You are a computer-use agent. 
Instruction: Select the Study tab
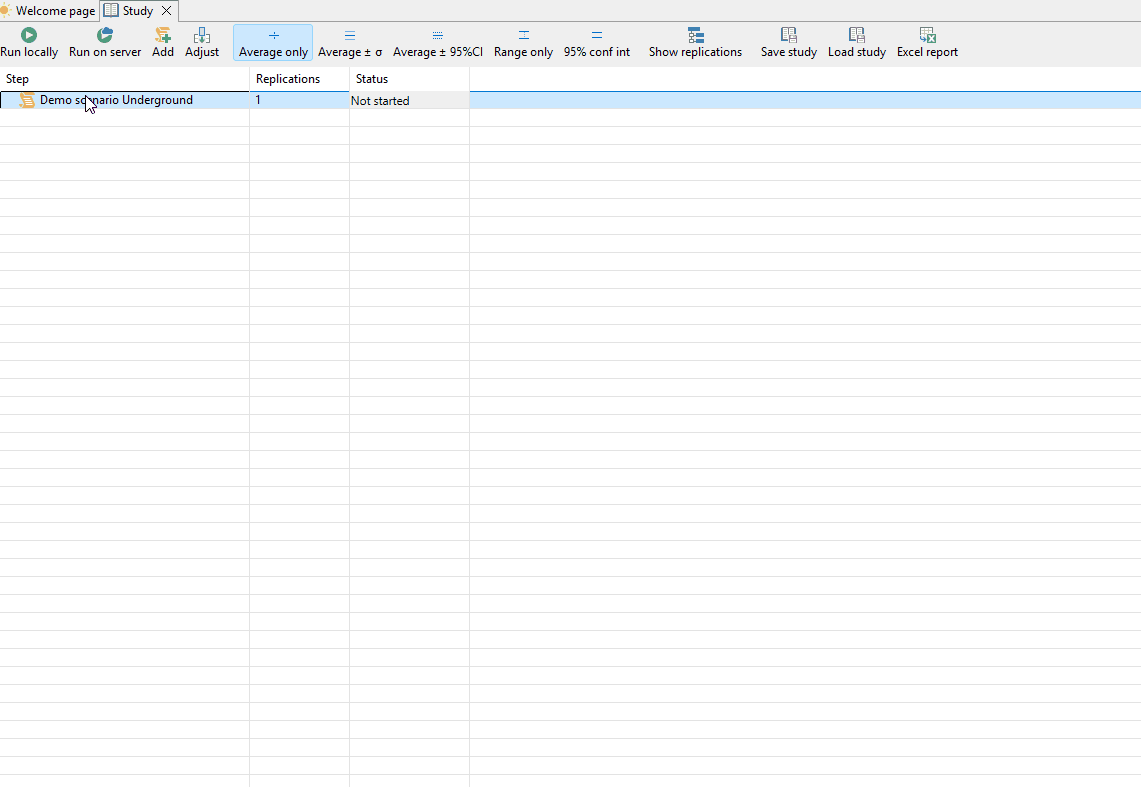tap(138, 11)
